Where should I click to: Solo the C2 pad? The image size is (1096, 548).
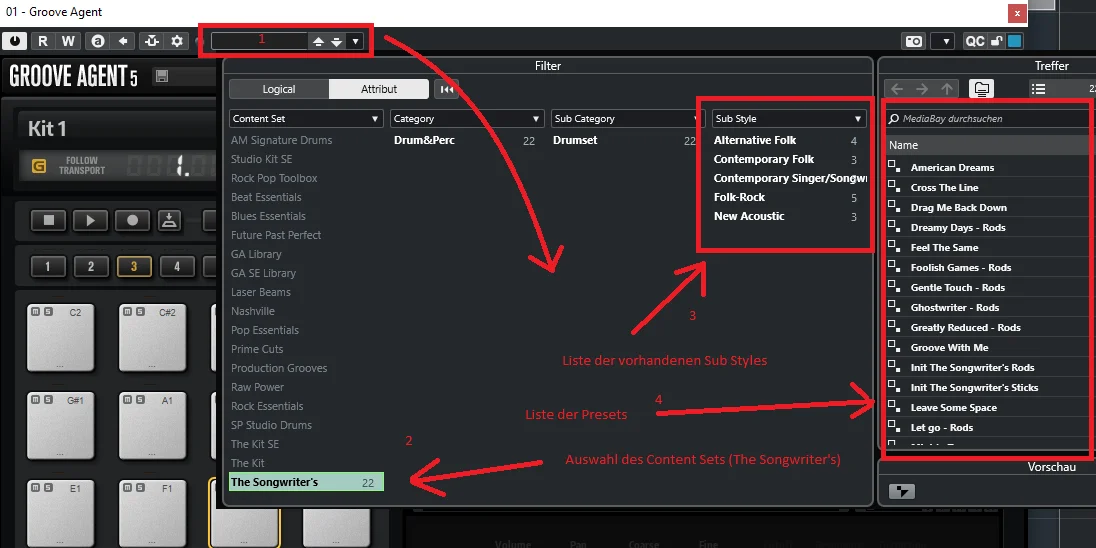pos(47,312)
